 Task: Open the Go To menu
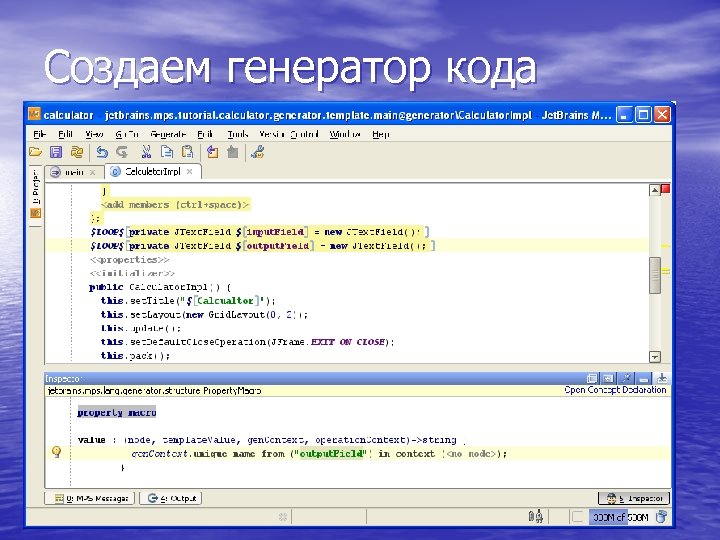click(127, 134)
